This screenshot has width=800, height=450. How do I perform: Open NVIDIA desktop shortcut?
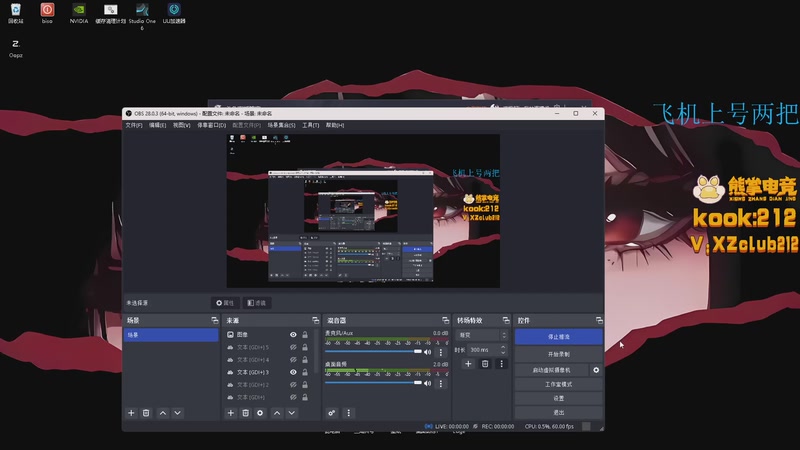coord(79,13)
